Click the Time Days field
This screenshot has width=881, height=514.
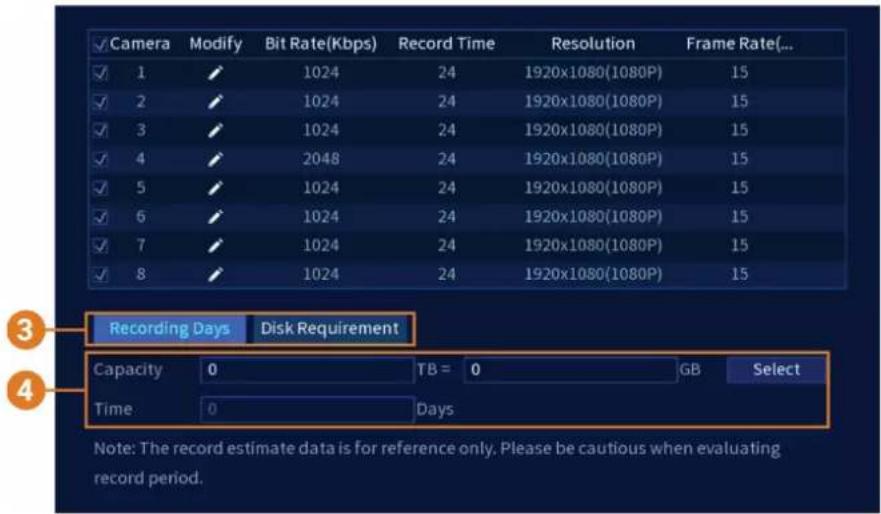(x=307, y=410)
